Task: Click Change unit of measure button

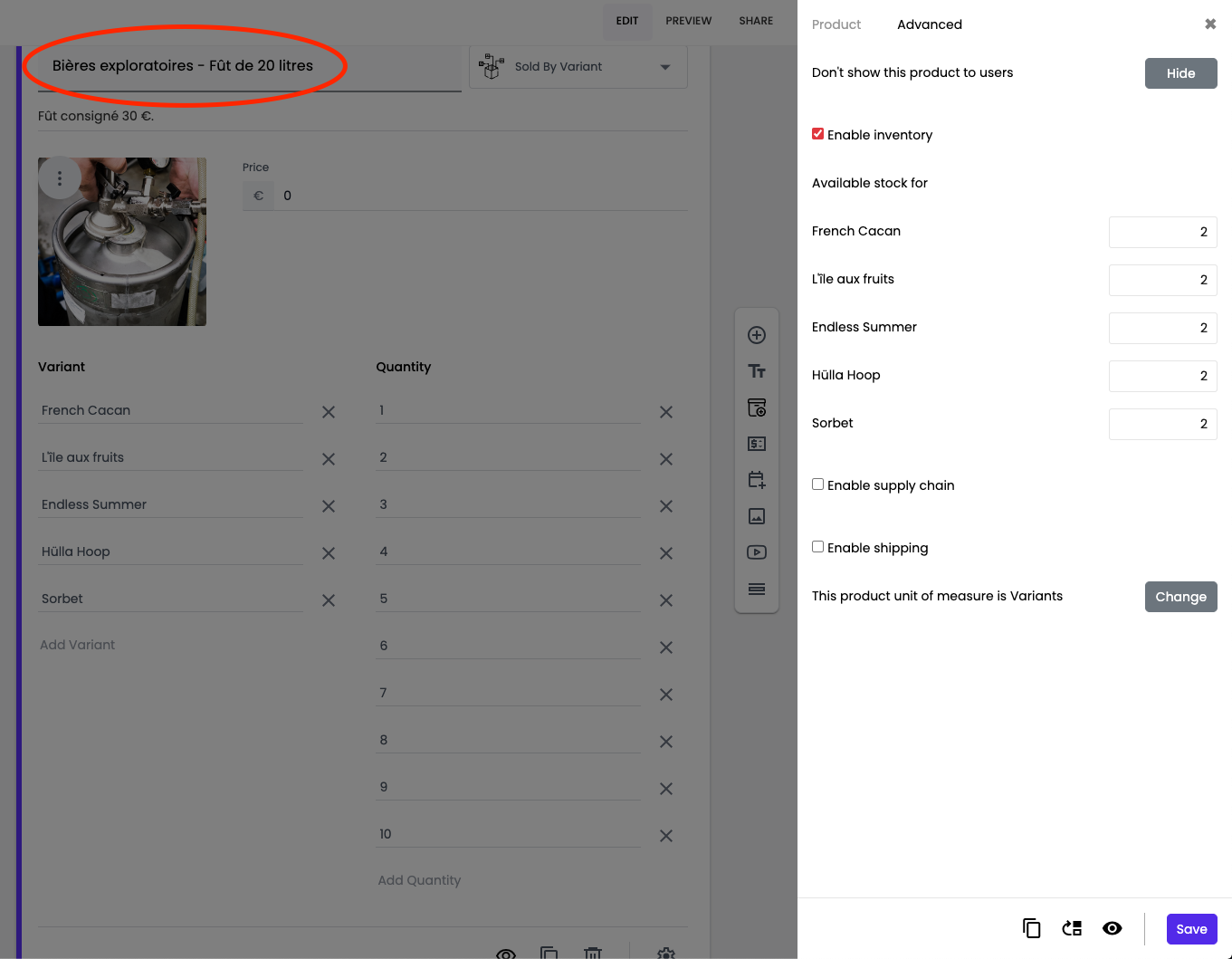Action: [x=1180, y=597]
